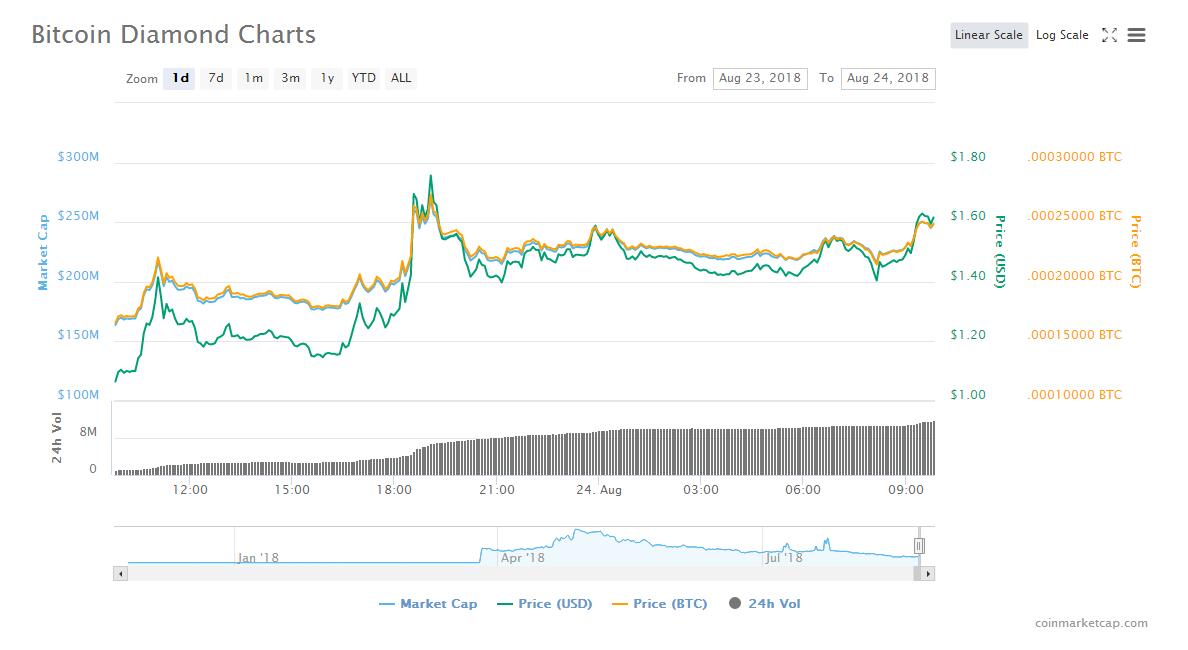Click the Jul '18 navigator label
The image size is (1188, 650).
784,558
